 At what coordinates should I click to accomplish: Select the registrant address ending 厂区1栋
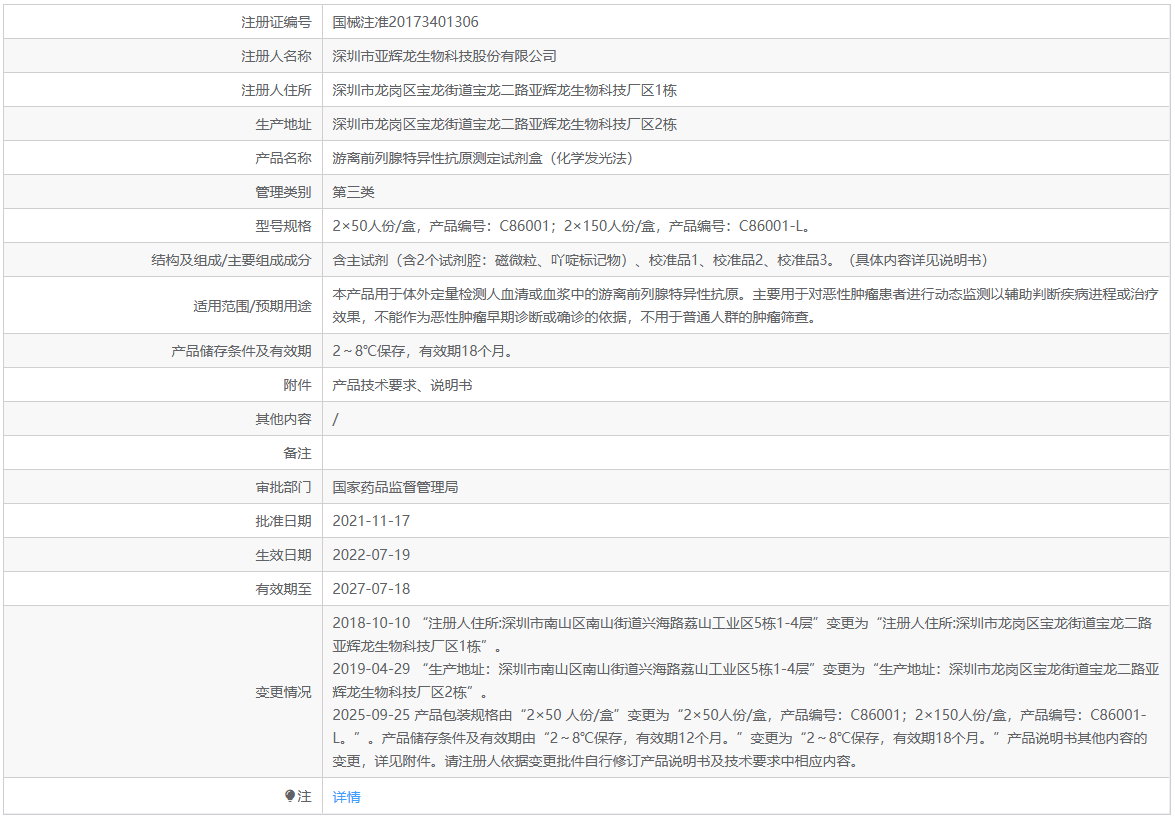(x=504, y=90)
